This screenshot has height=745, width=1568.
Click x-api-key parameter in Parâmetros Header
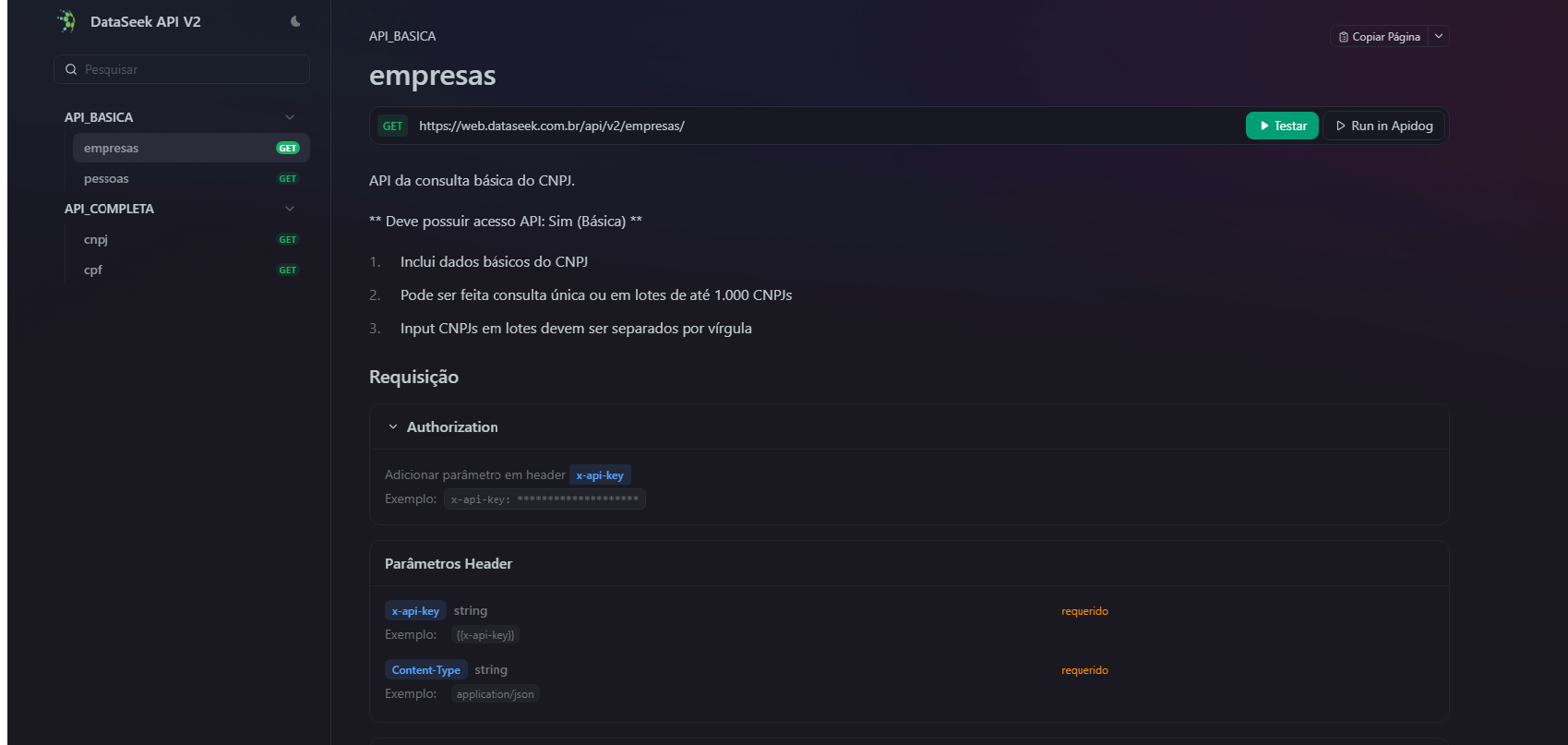[415, 611]
